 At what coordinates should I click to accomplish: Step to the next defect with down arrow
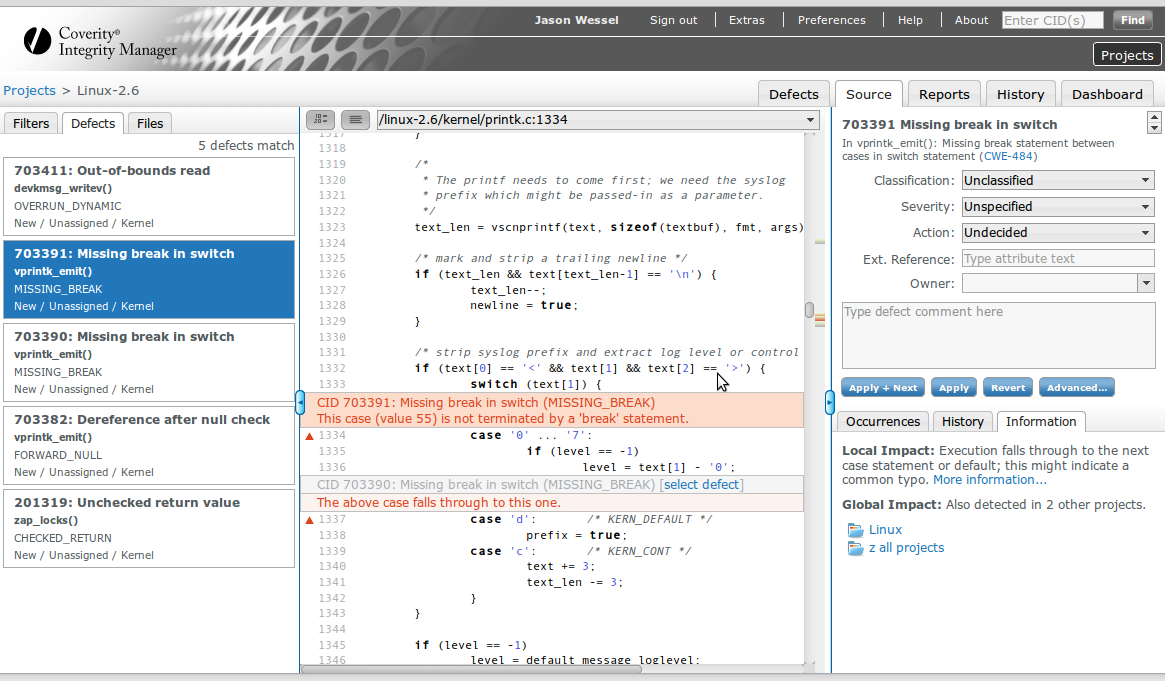click(x=1154, y=129)
